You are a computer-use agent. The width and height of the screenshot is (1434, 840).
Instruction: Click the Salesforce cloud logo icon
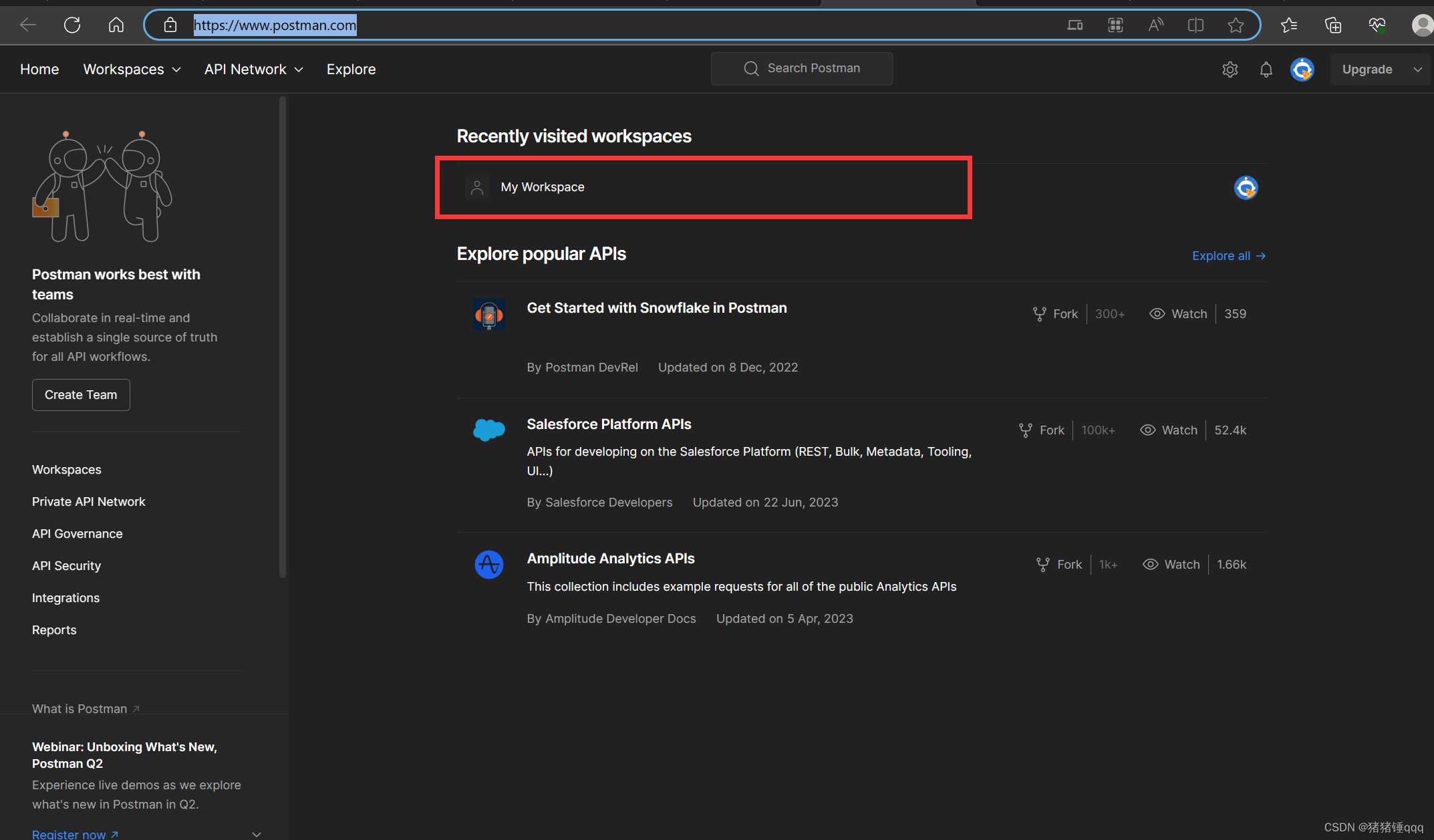[489, 430]
